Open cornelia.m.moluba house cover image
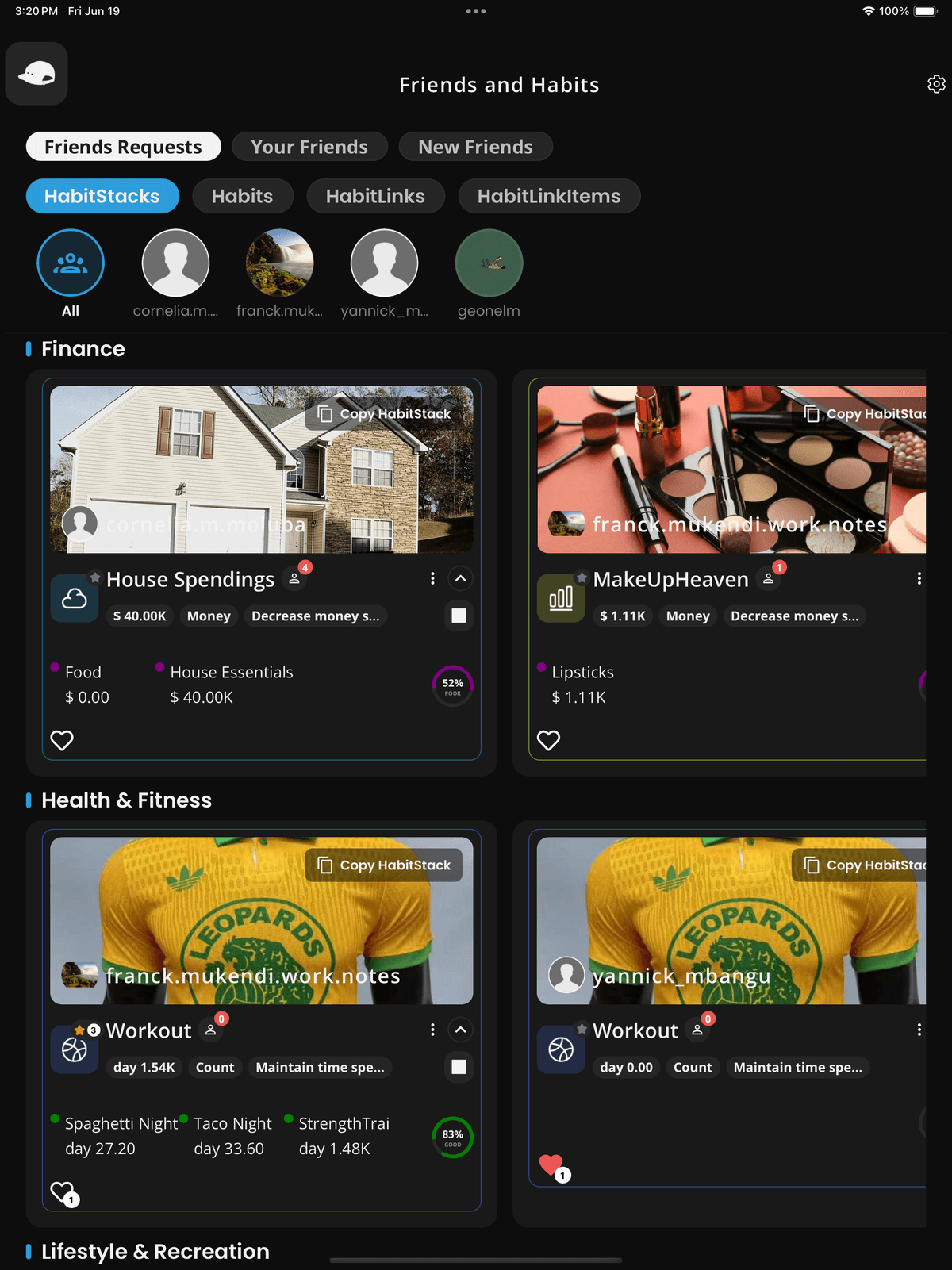This screenshot has width=952, height=1270. [262, 470]
